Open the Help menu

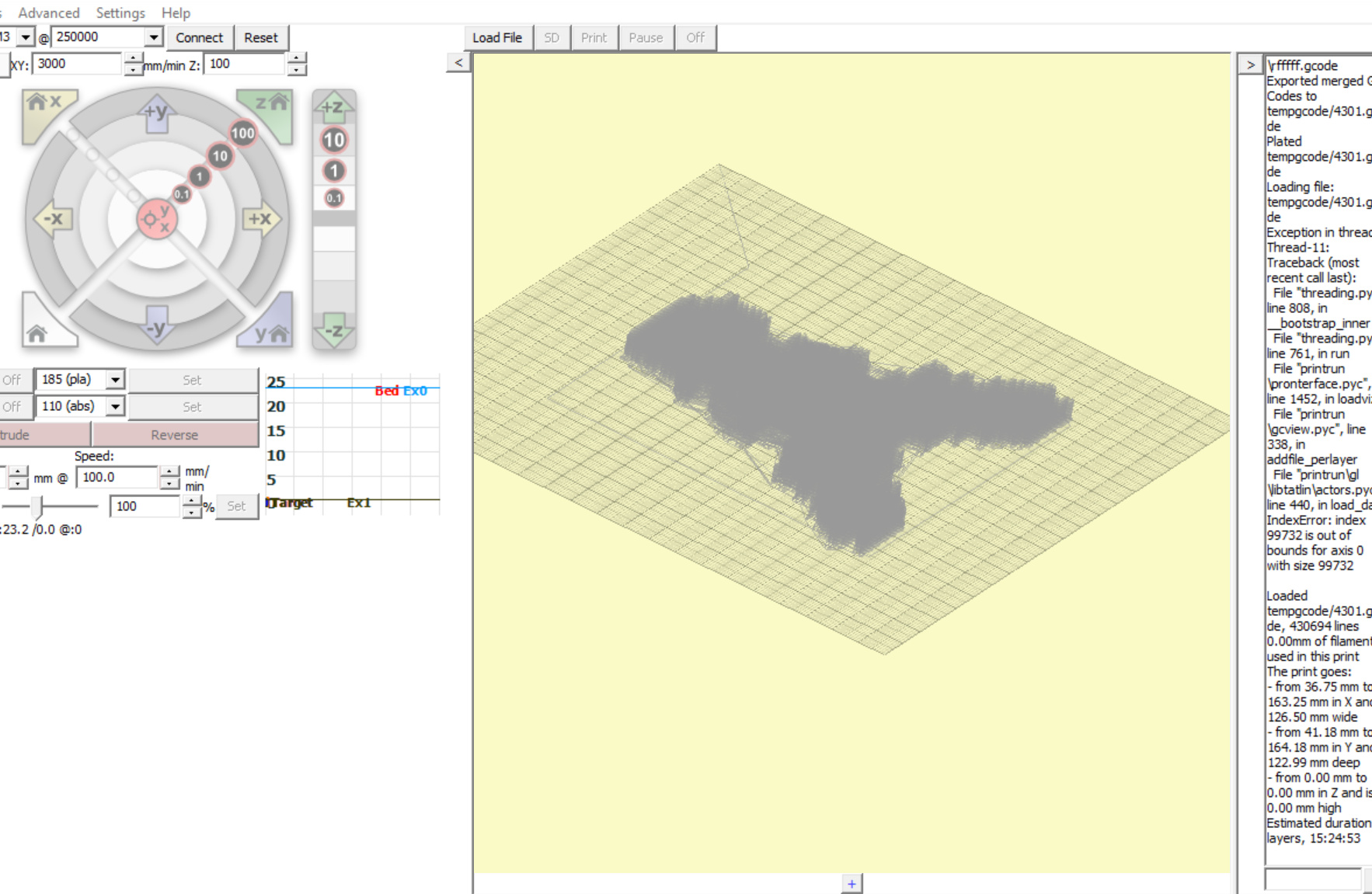pos(176,12)
